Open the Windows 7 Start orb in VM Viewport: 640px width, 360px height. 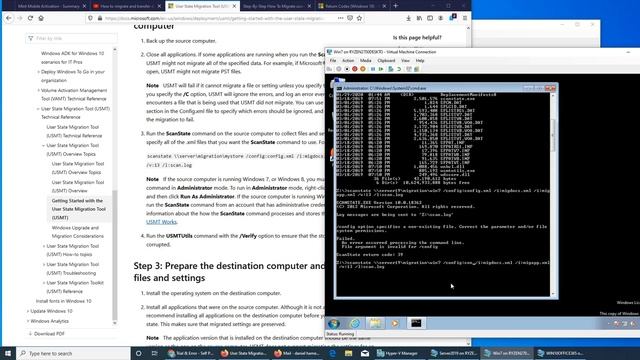point(334,323)
